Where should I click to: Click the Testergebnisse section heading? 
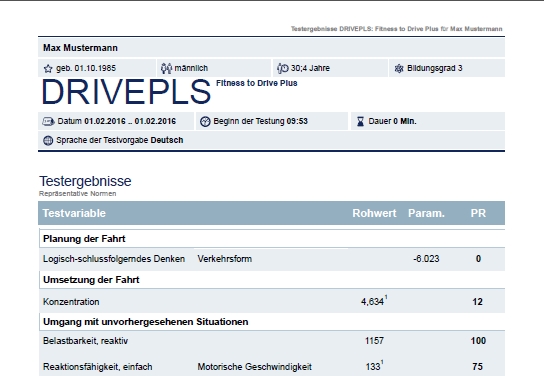[x=85, y=181]
